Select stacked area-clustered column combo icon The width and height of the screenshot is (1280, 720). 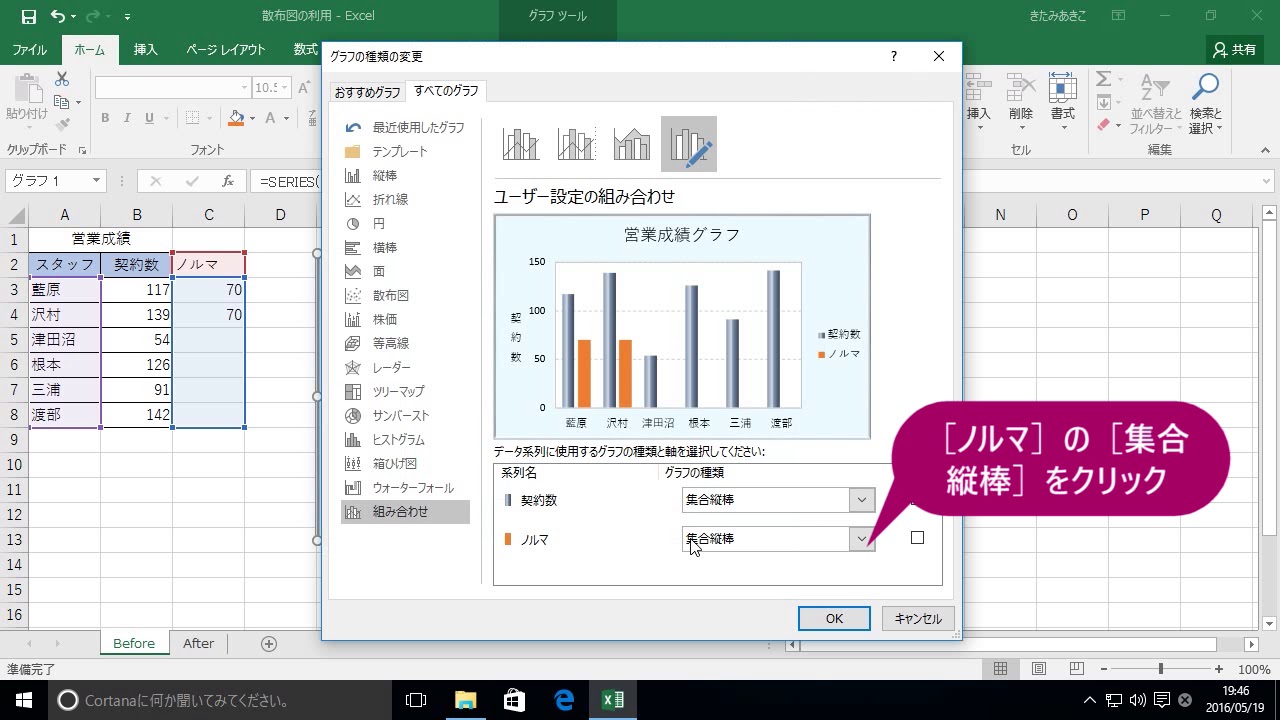(x=632, y=144)
